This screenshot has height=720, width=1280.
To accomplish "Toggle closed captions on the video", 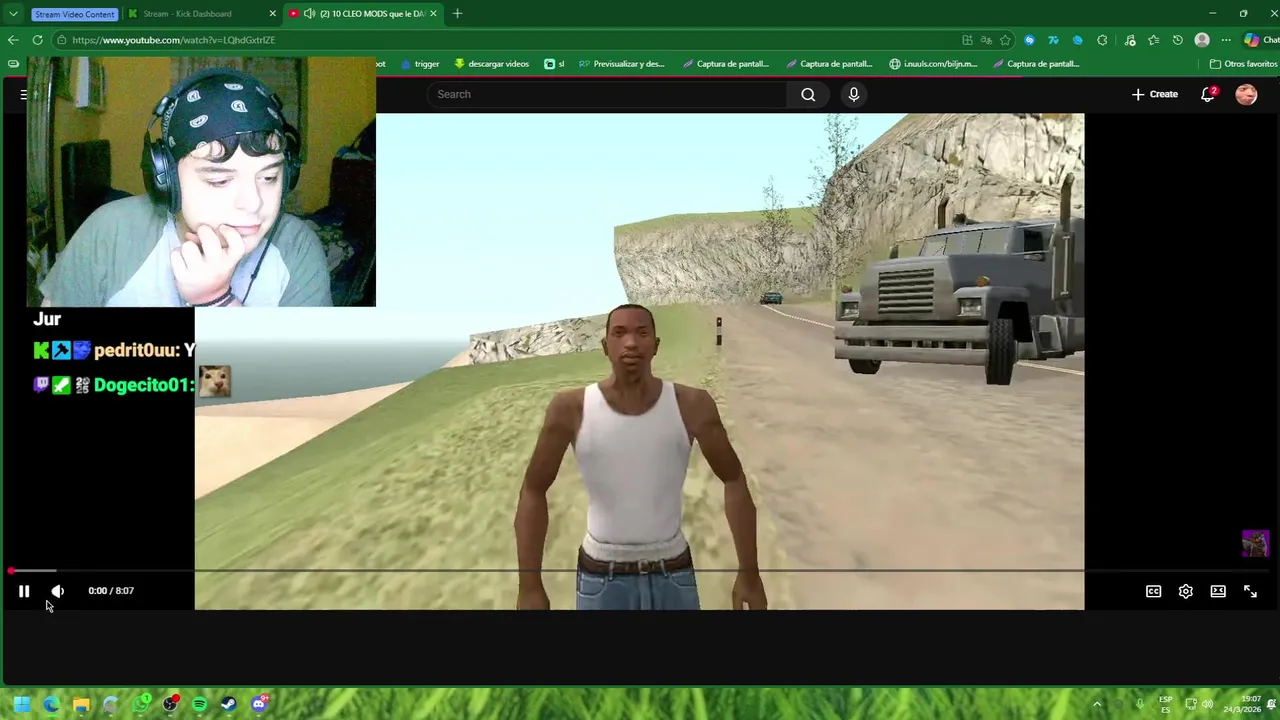I will tap(1153, 591).
